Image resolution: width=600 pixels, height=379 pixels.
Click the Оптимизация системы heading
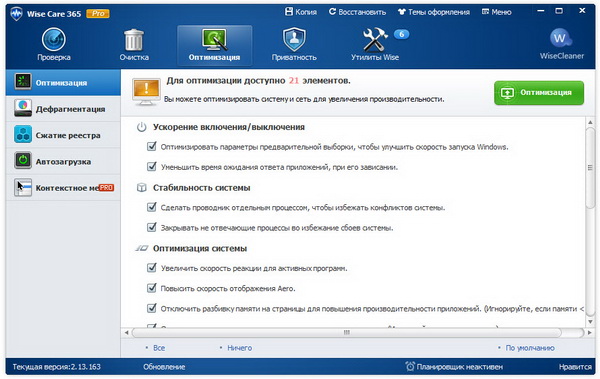(200, 248)
